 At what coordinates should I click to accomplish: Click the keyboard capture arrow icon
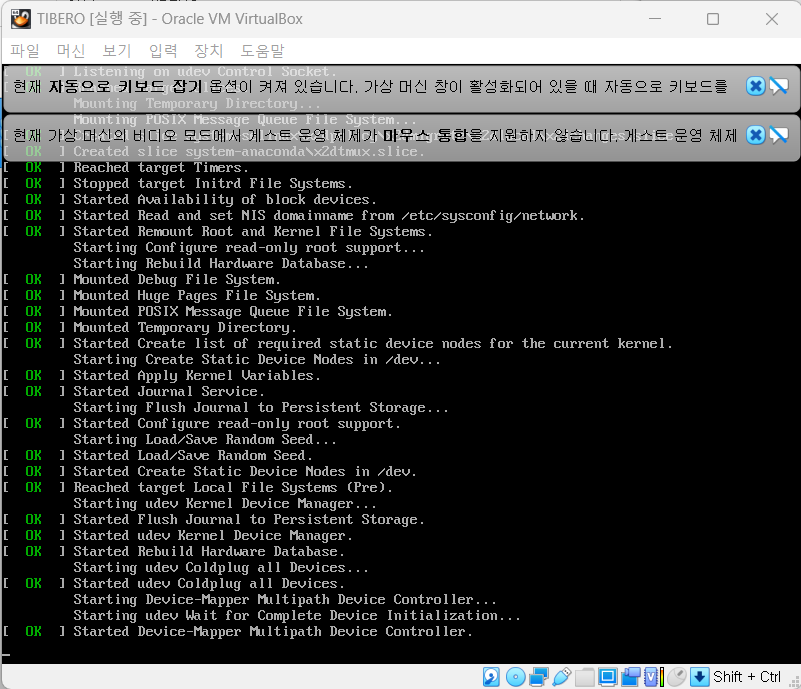pos(699,677)
